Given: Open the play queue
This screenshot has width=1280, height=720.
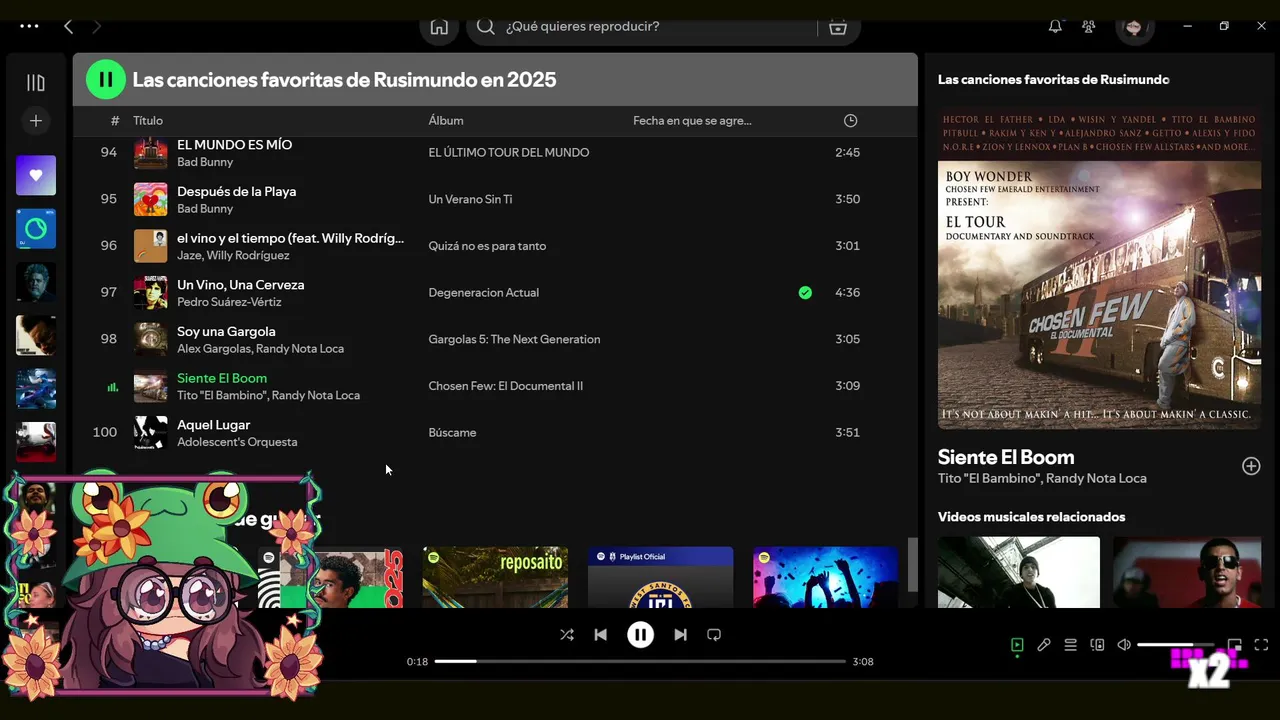Looking at the screenshot, I should 1070,645.
